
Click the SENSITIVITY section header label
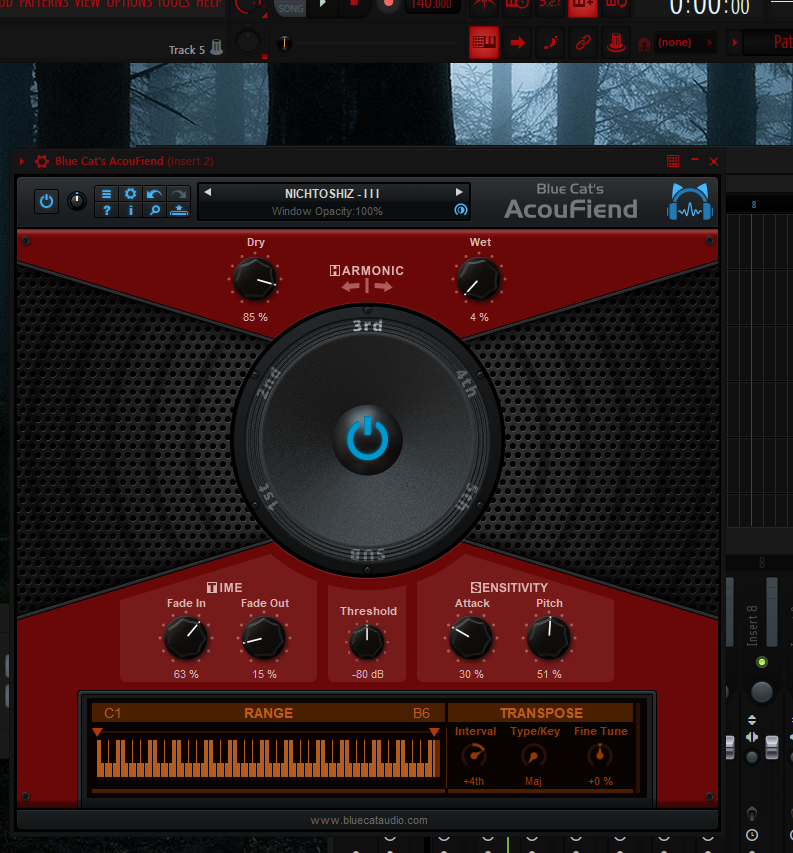tap(509, 588)
